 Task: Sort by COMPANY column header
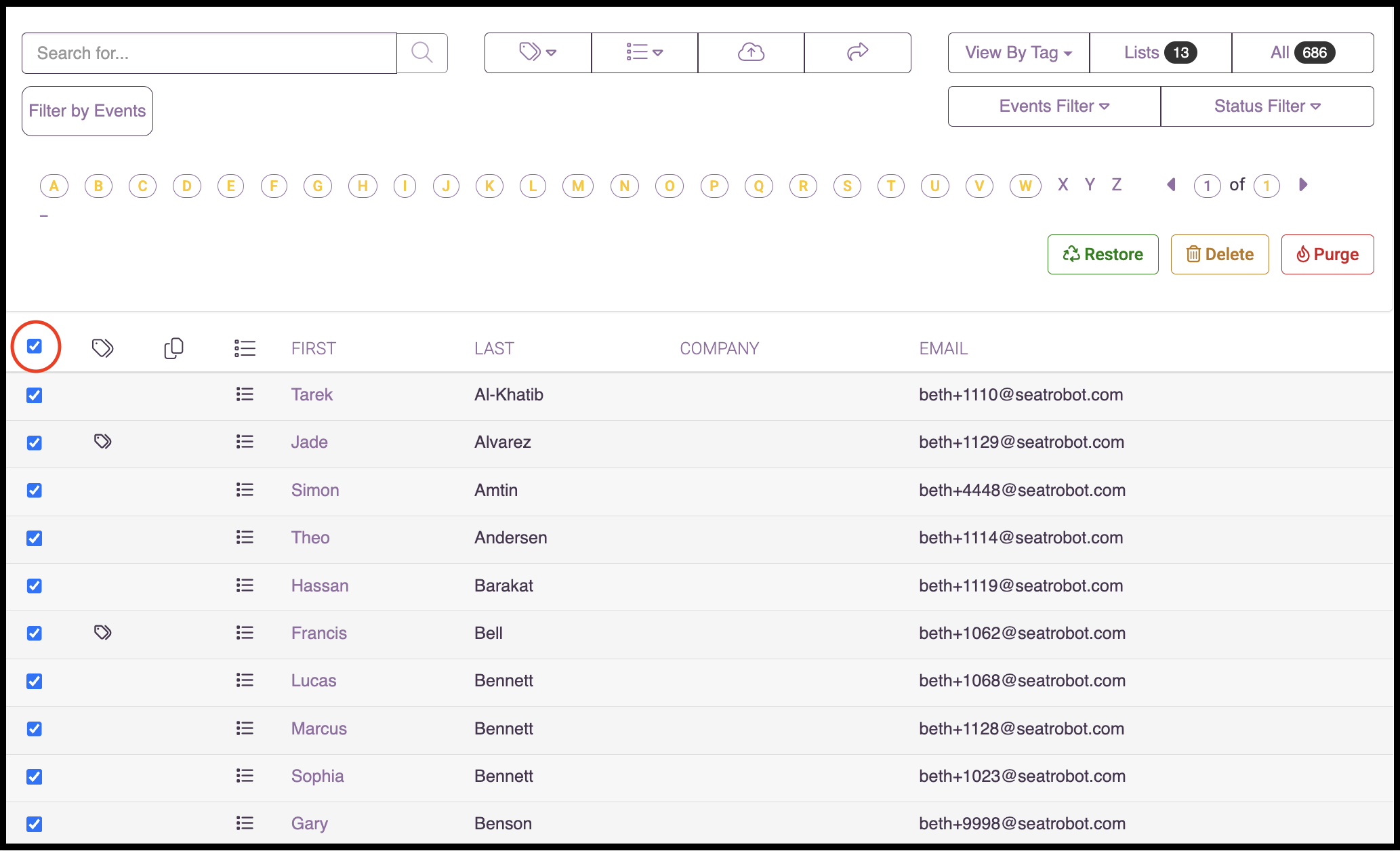[720, 348]
